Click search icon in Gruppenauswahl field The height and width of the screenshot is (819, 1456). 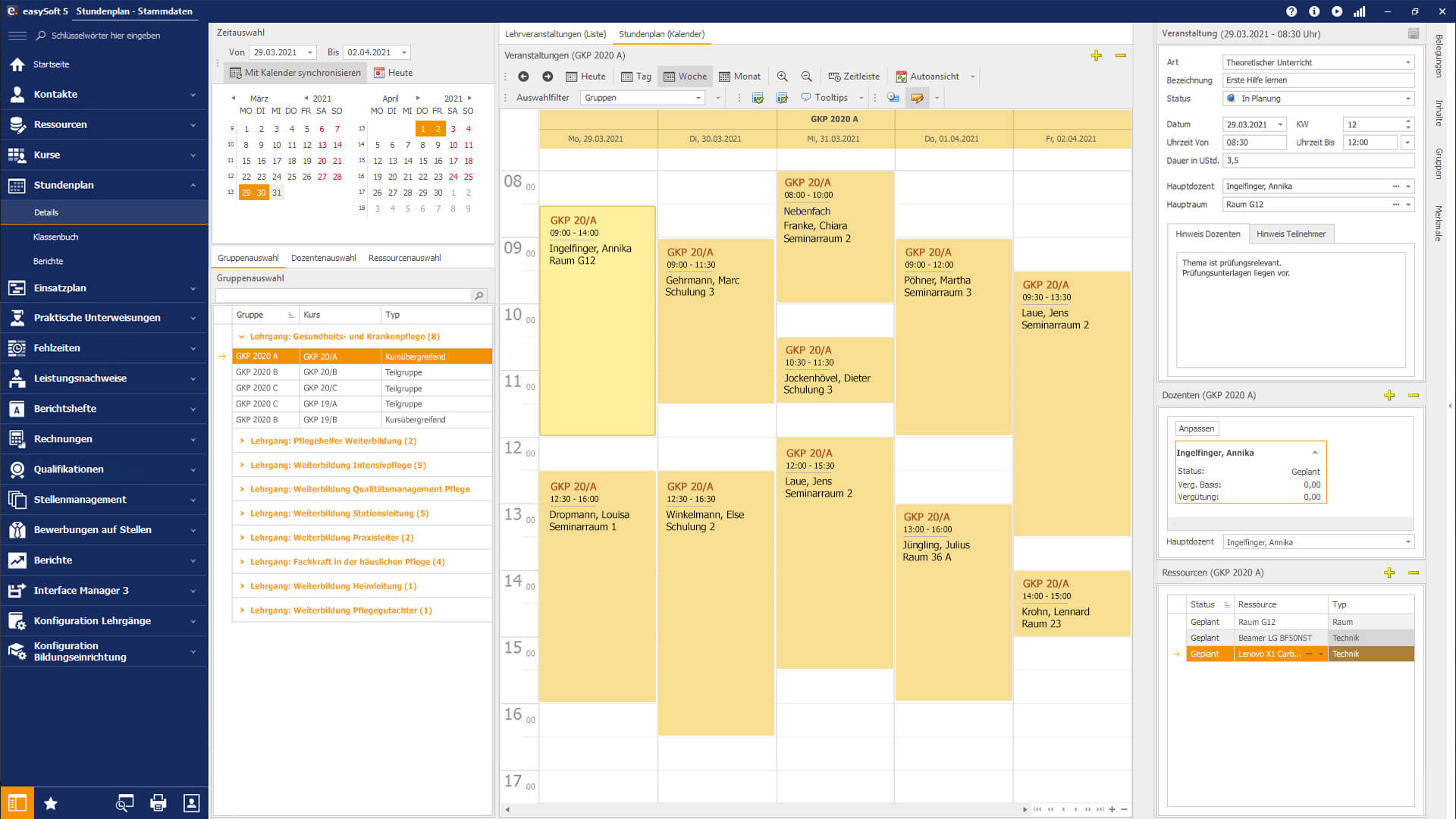click(479, 296)
